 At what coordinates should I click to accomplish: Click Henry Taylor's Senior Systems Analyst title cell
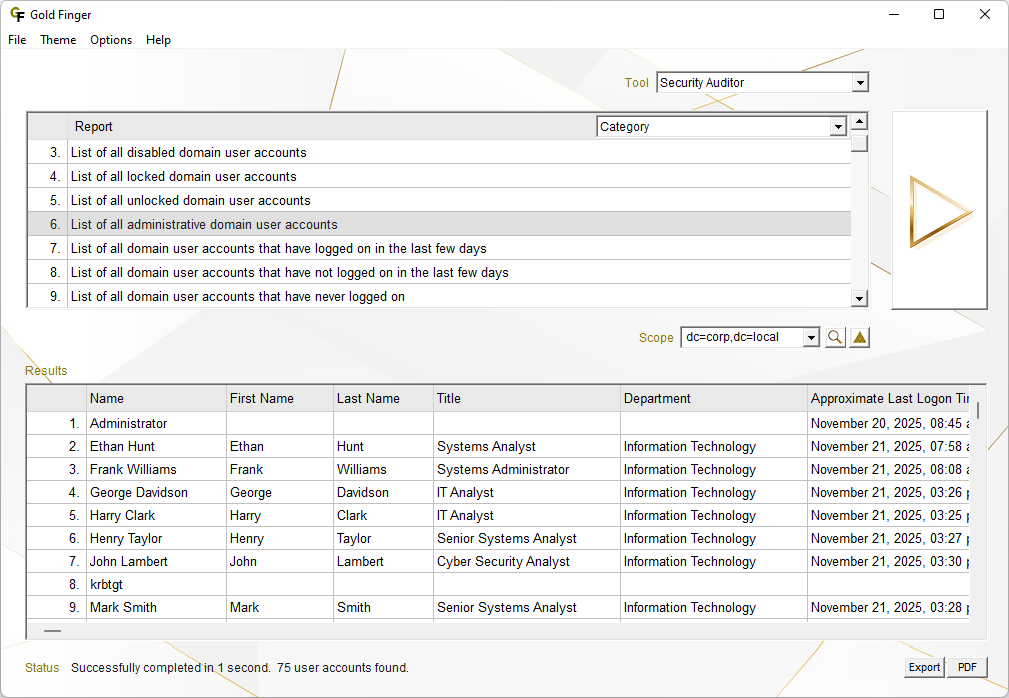pyautogui.click(x=527, y=538)
